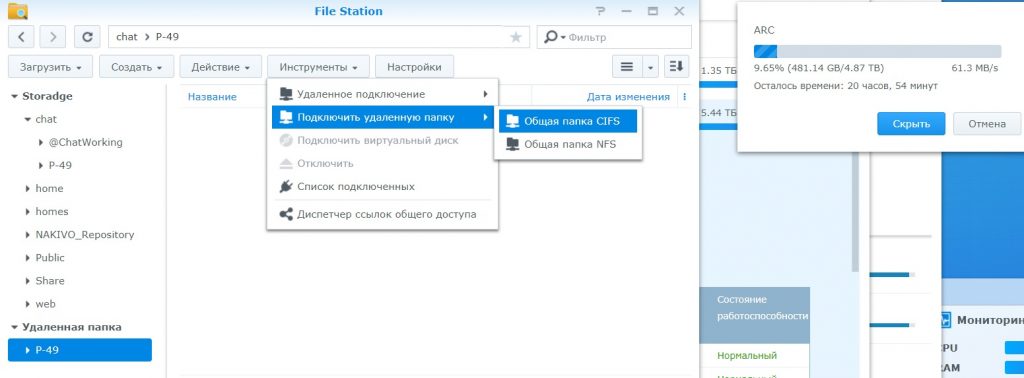Collapse the Storadge tree node
The width and height of the screenshot is (1024, 378).
(x=14, y=97)
